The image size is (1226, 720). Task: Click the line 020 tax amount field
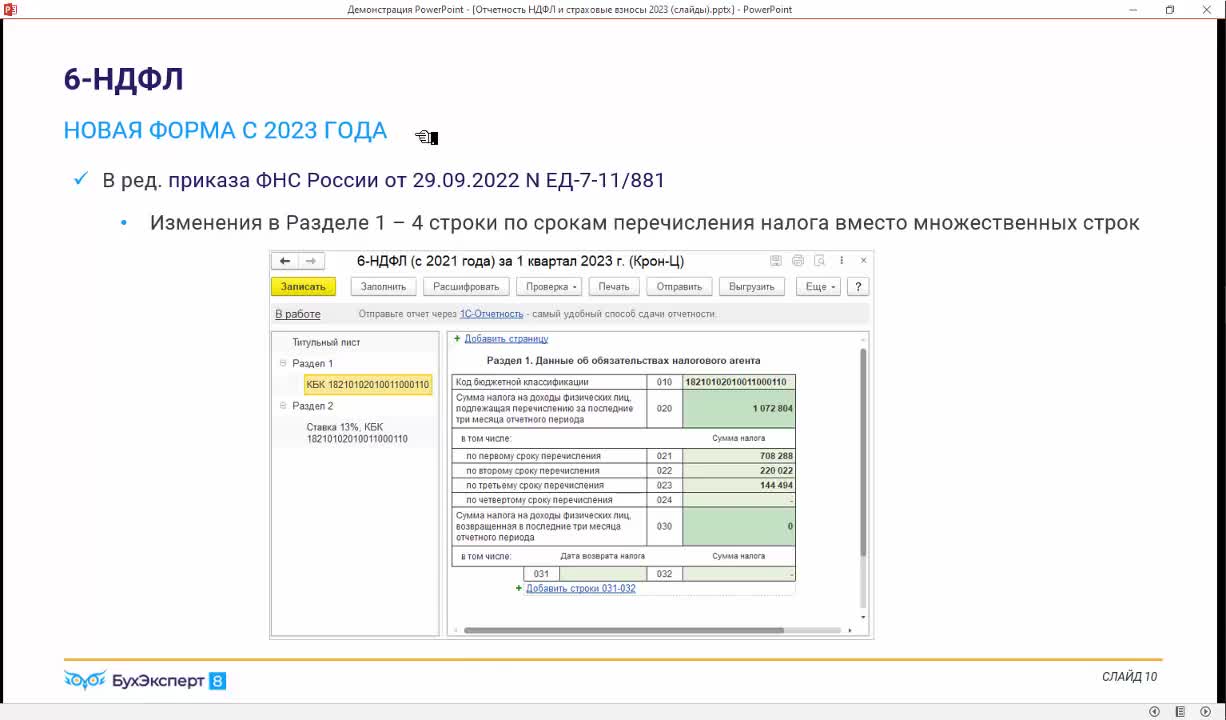[x=738, y=408]
